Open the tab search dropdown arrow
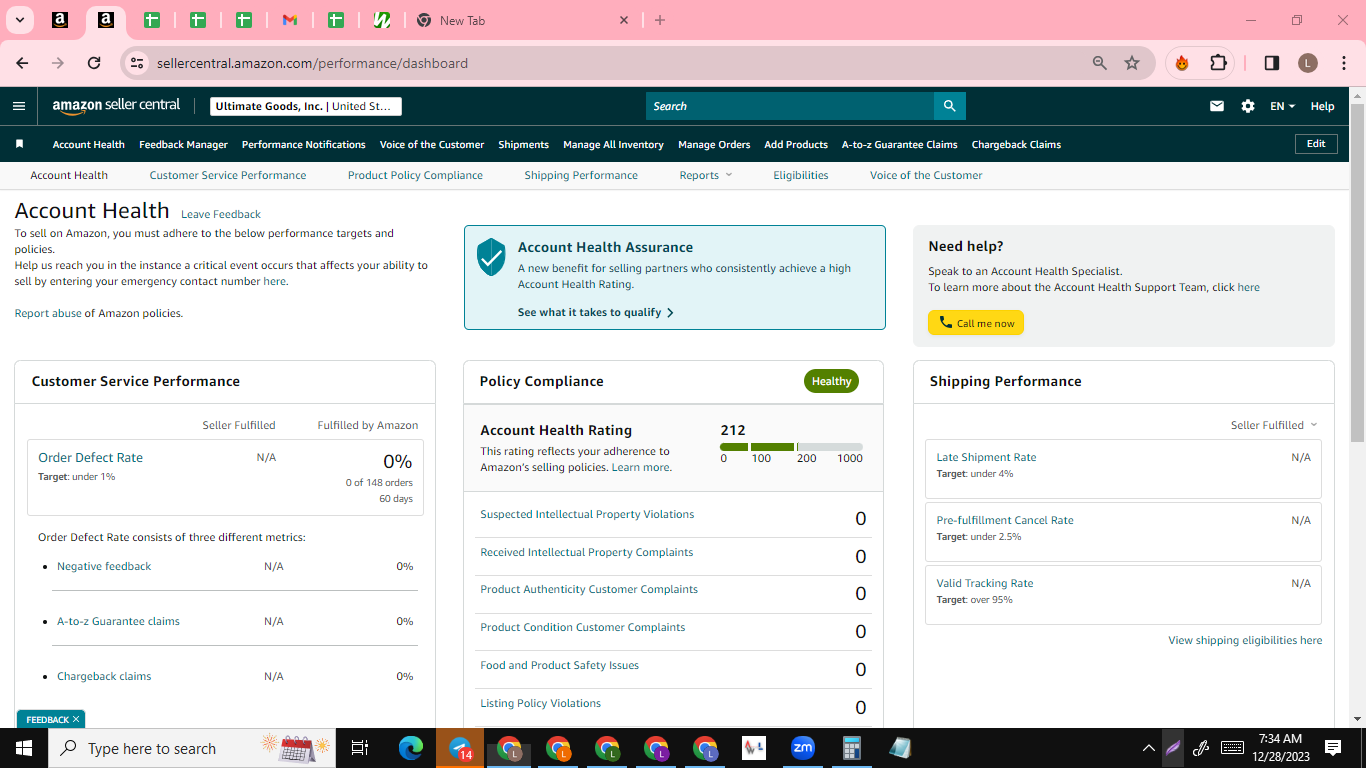This screenshot has width=1366, height=768. tap(19, 20)
